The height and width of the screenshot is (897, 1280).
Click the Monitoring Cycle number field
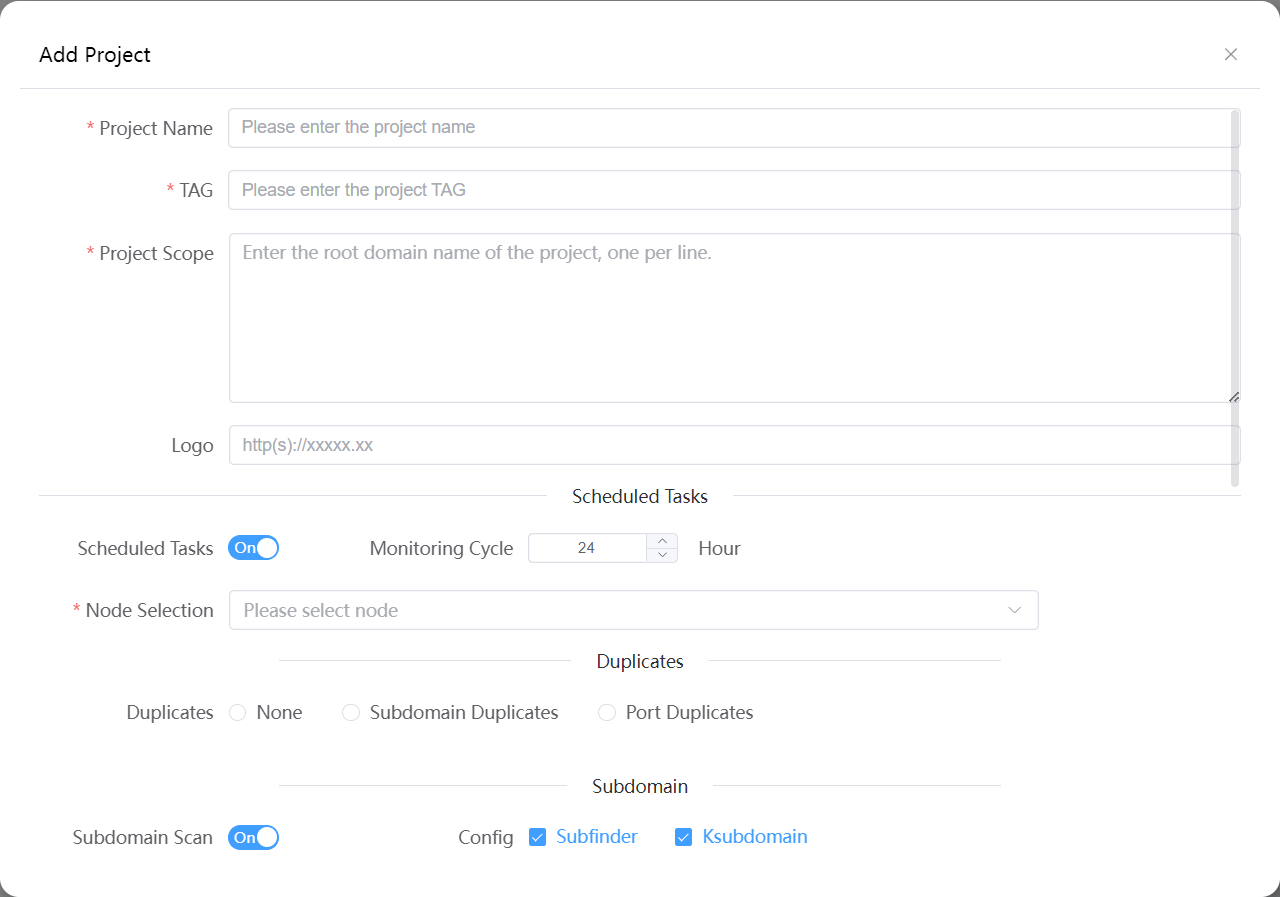click(587, 548)
